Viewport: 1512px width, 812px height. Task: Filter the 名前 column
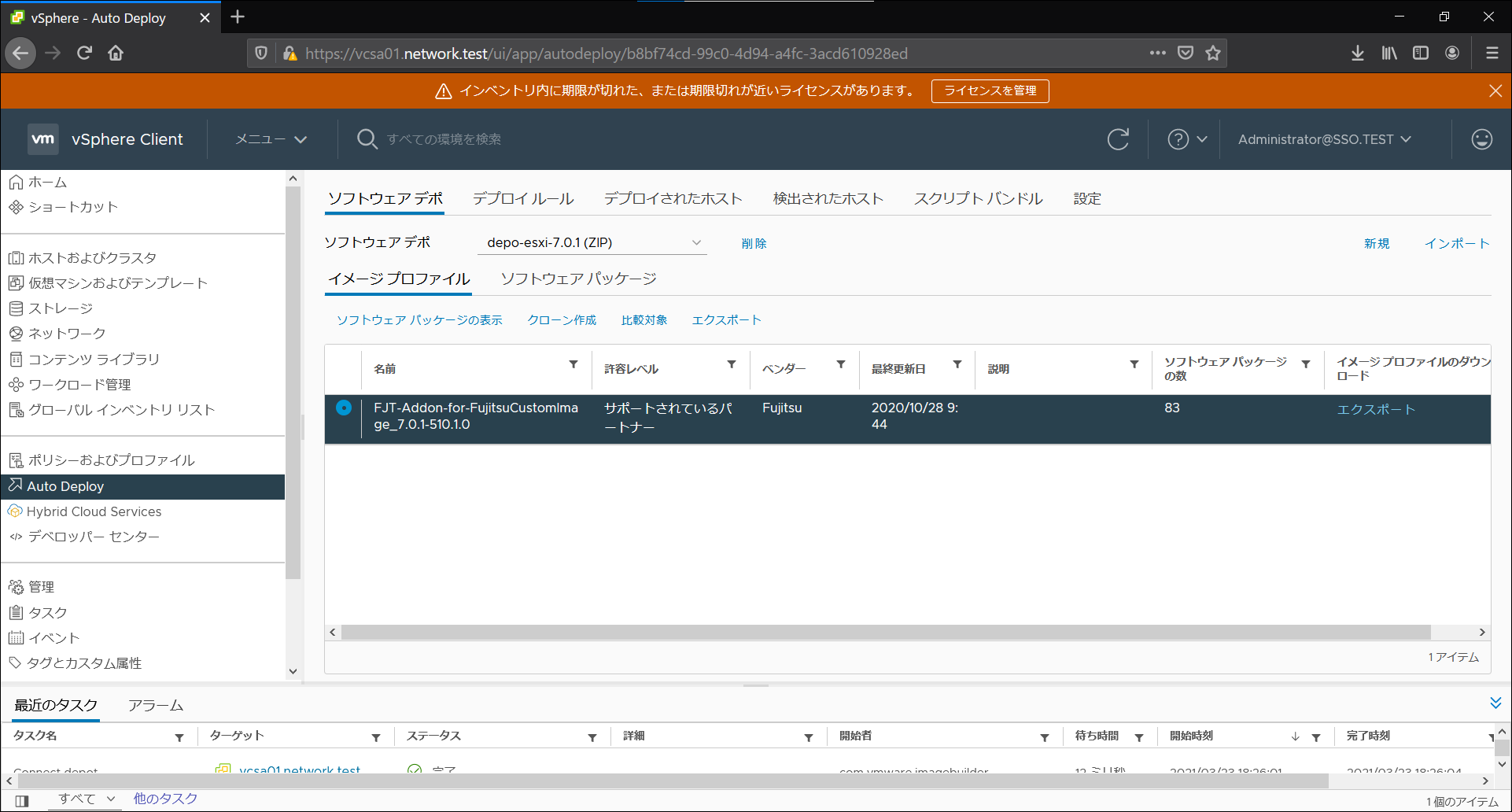click(x=573, y=364)
